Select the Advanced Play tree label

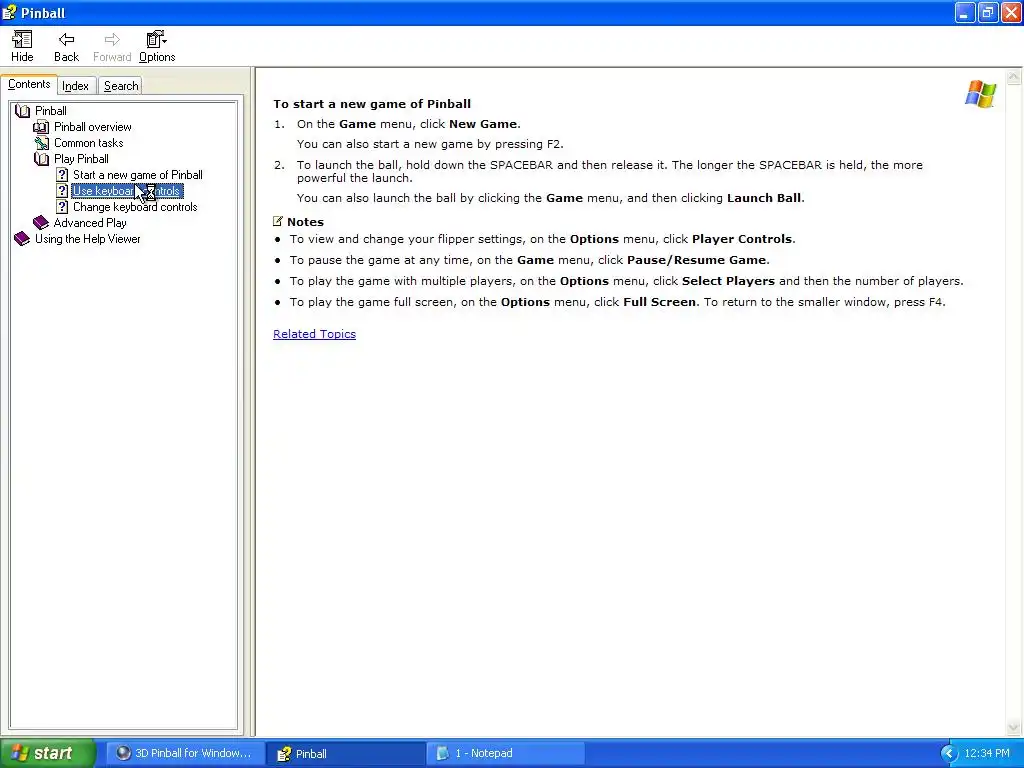[90, 223]
